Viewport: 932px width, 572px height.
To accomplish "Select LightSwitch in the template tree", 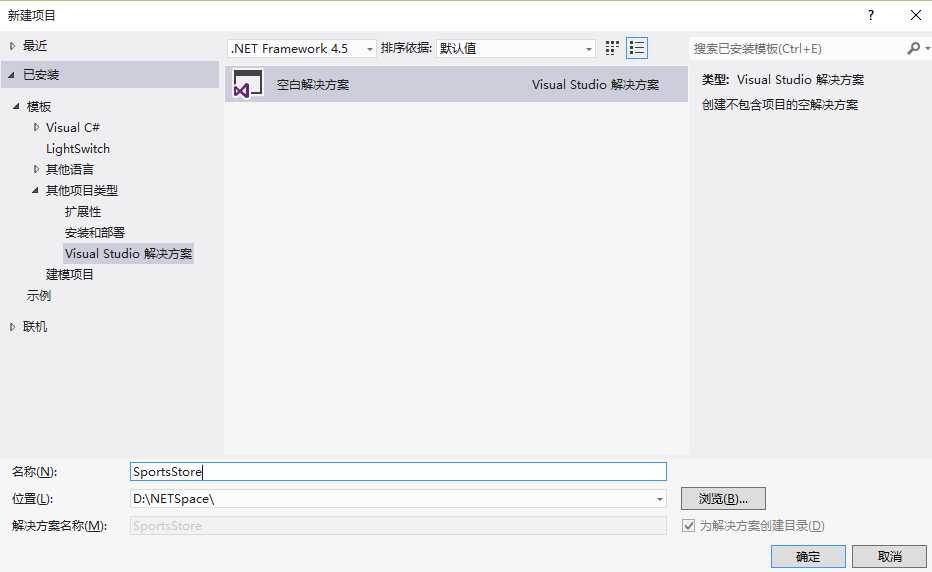I will coord(78,149).
